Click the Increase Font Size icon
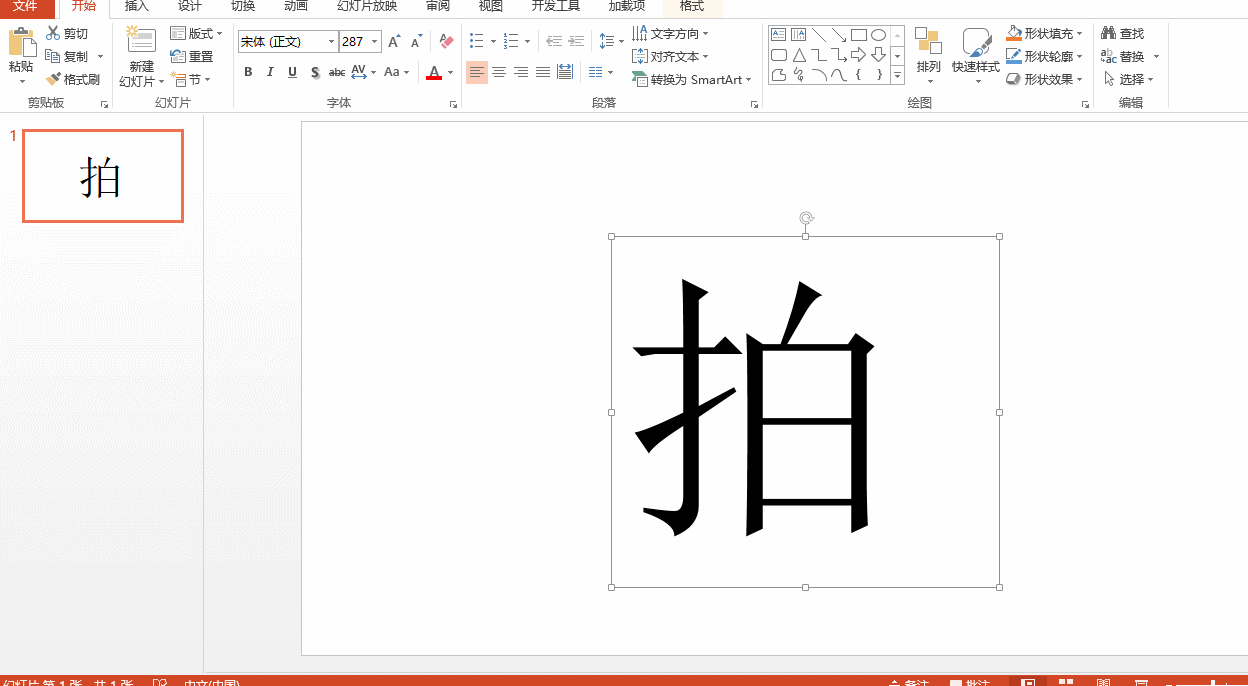The image size is (1248, 686). pyautogui.click(x=394, y=41)
